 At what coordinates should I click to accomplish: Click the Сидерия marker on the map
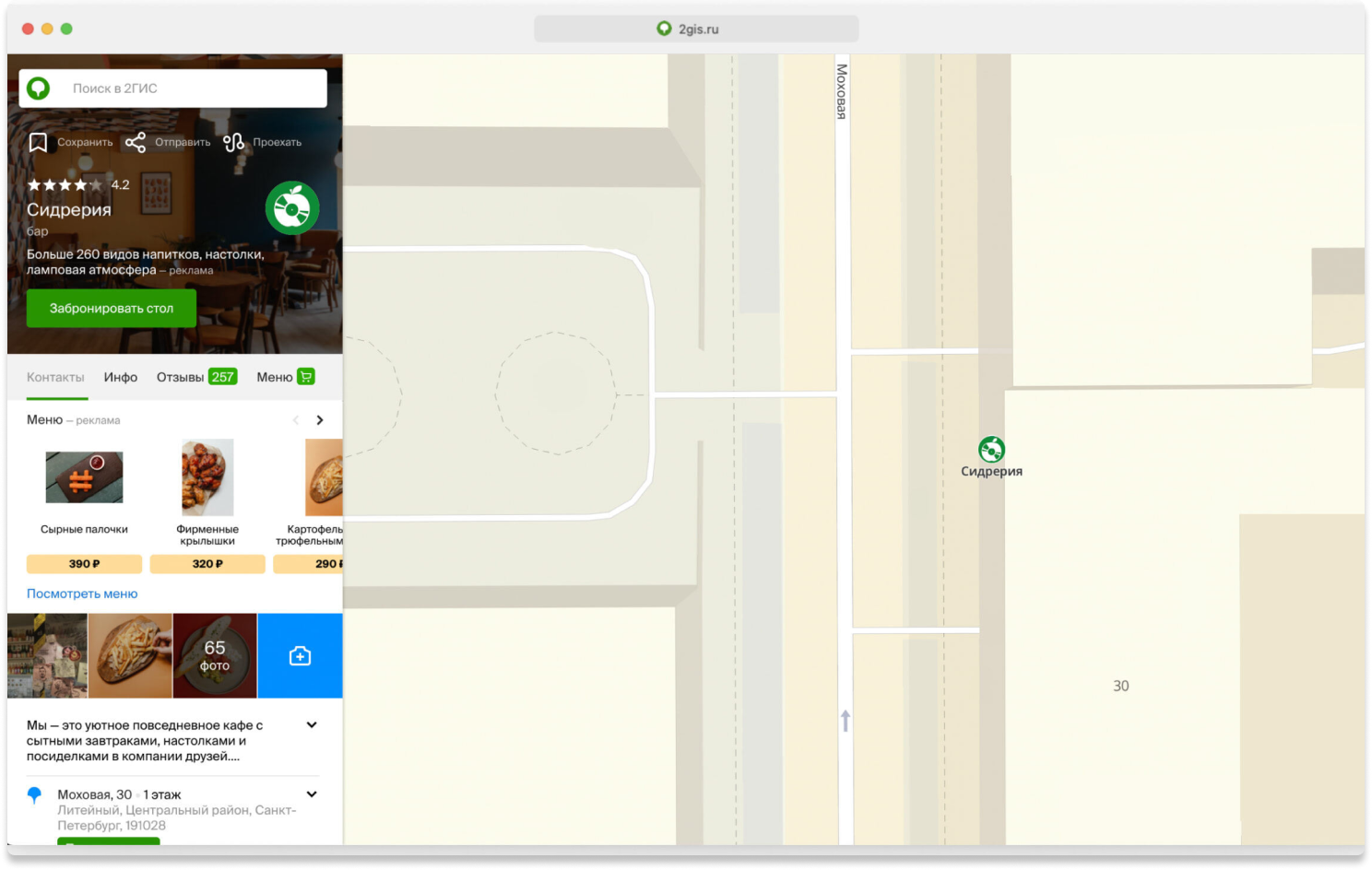pos(991,450)
